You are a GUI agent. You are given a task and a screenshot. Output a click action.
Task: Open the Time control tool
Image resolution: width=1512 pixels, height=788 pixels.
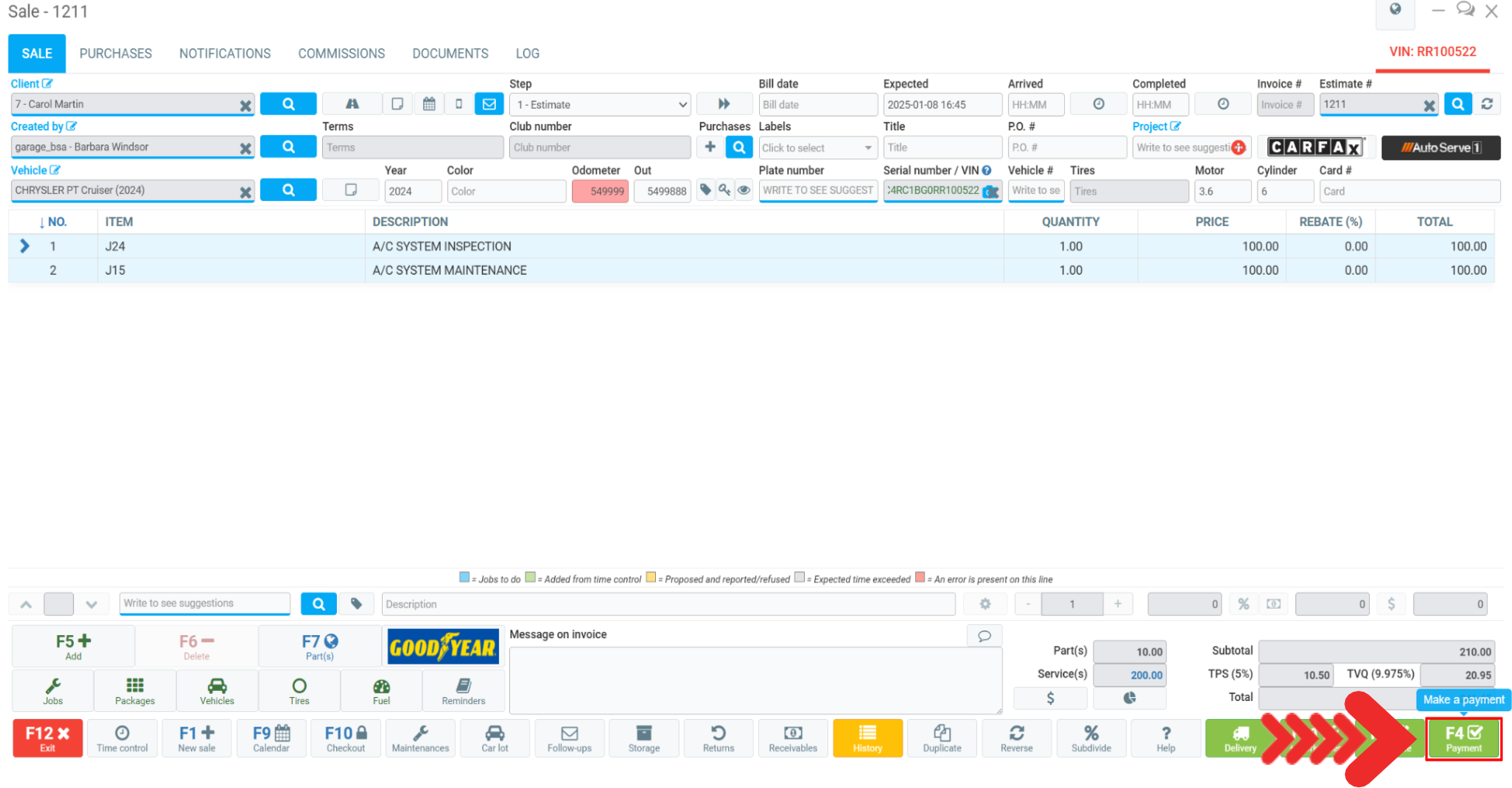coord(122,738)
